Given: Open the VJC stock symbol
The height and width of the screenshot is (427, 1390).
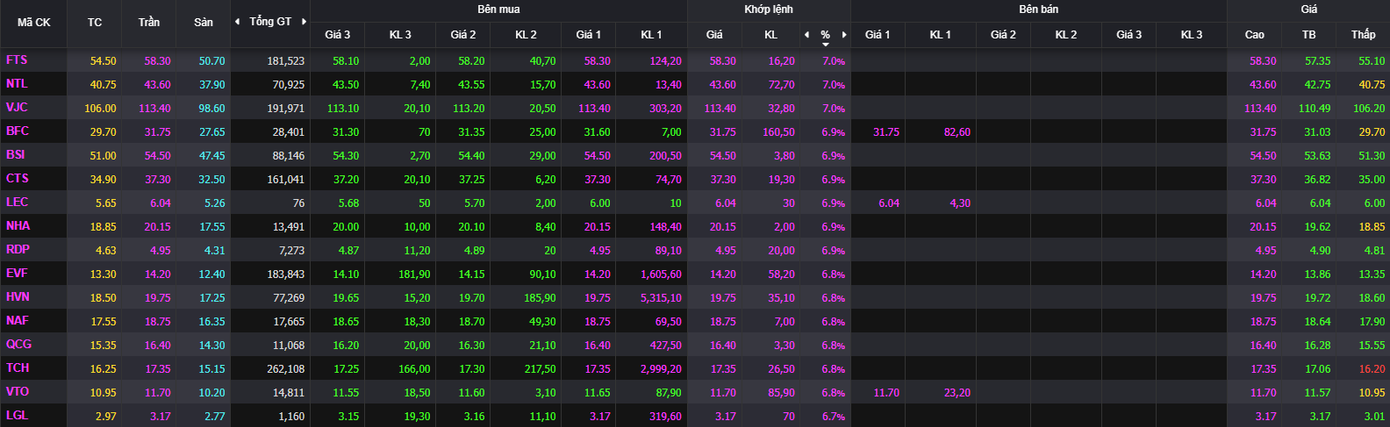Looking at the screenshot, I should click(x=17, y=107).
